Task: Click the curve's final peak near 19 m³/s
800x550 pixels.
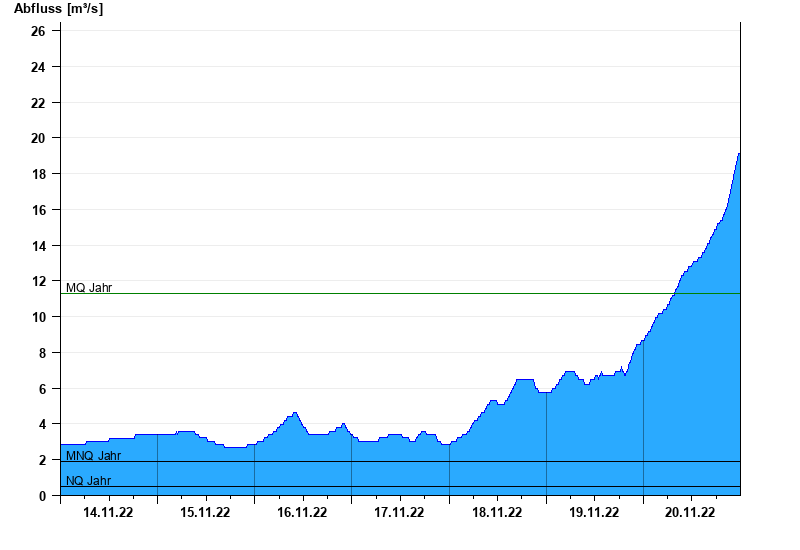Action: (739, 154)
